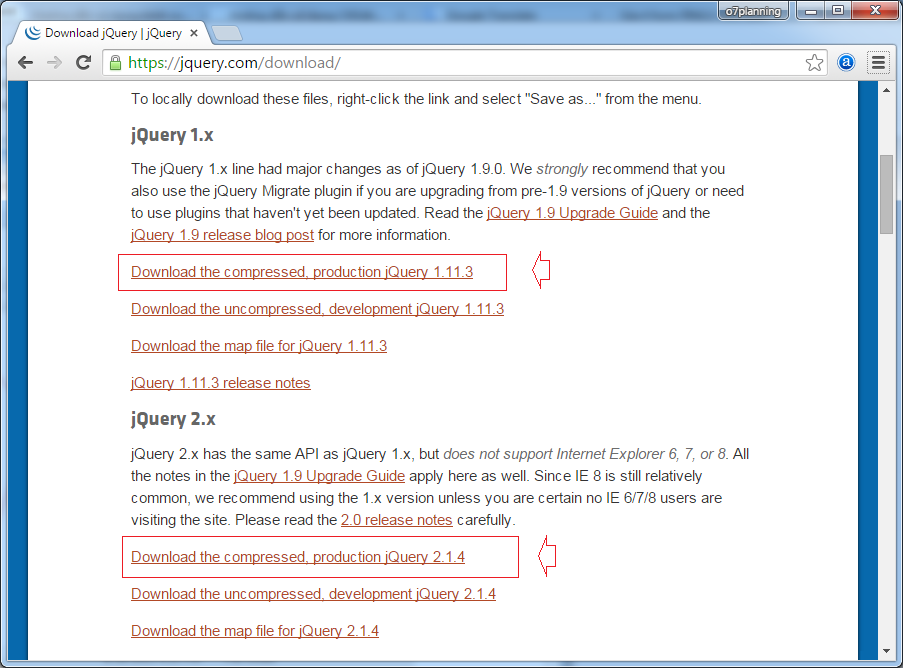Screen dimensions: 903x668
Task: View the green padlock site security info
Action: (x=115, y=63)
